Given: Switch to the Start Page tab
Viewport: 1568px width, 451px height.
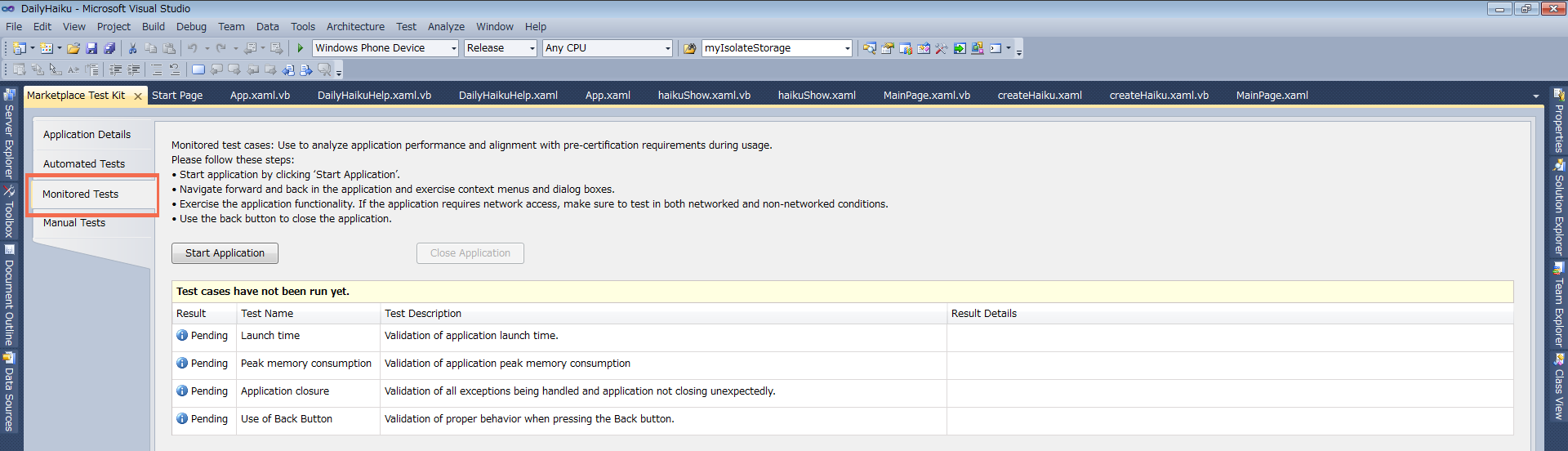Looking at the screenshot, I should (177, 95).
